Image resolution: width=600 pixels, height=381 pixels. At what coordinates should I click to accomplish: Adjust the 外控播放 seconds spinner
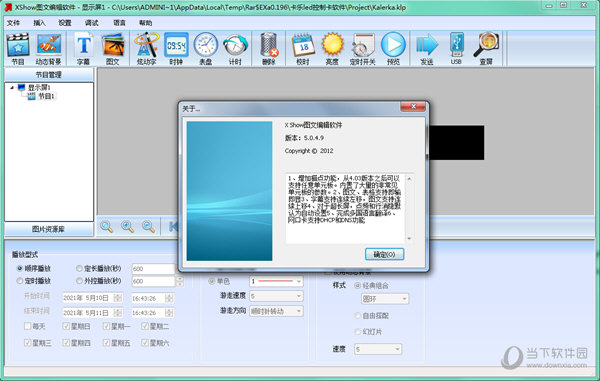point(179,282)
